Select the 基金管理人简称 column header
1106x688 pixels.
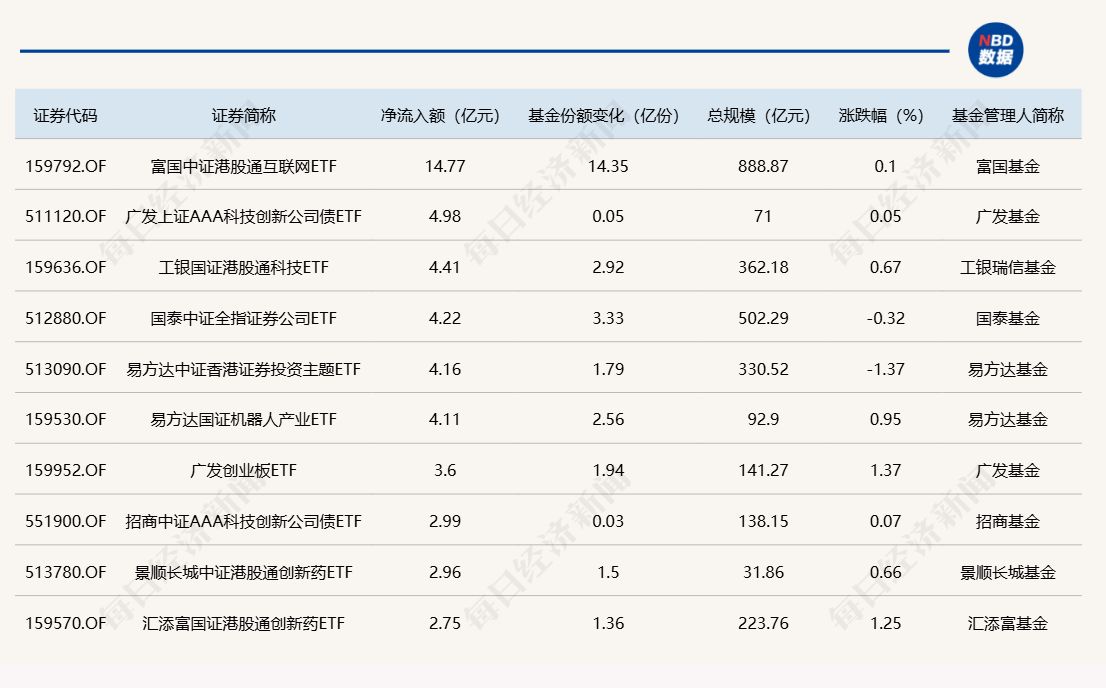(1007, 115)
